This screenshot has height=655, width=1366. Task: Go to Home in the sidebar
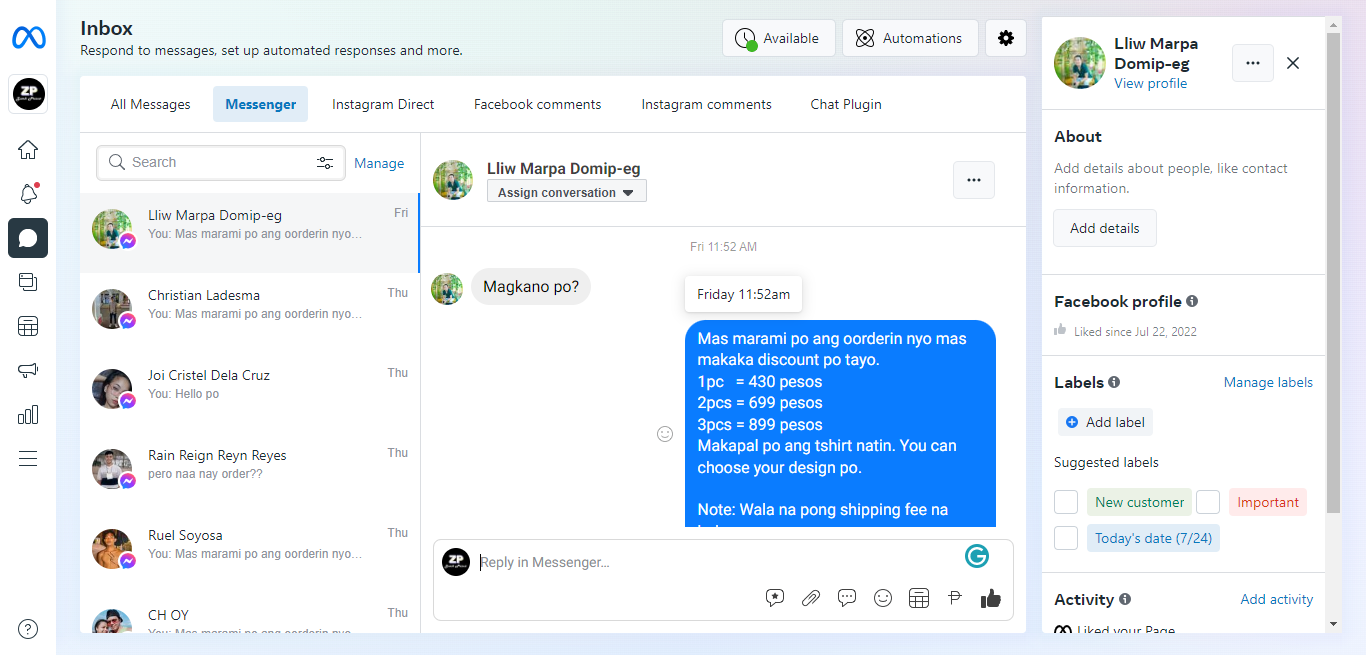(x=28, y=150)
